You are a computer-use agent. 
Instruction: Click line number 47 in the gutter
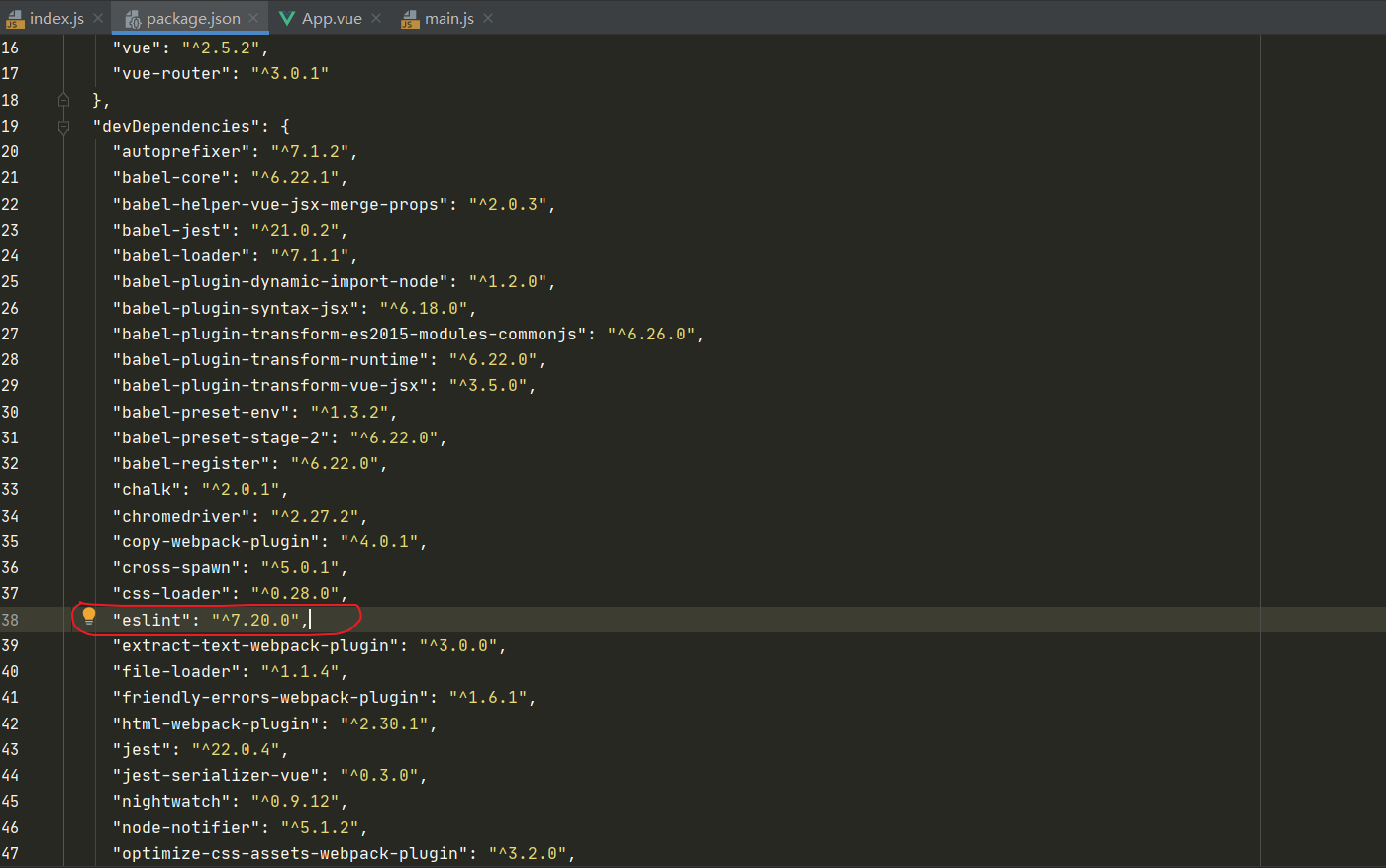click(x=10, y=853)
